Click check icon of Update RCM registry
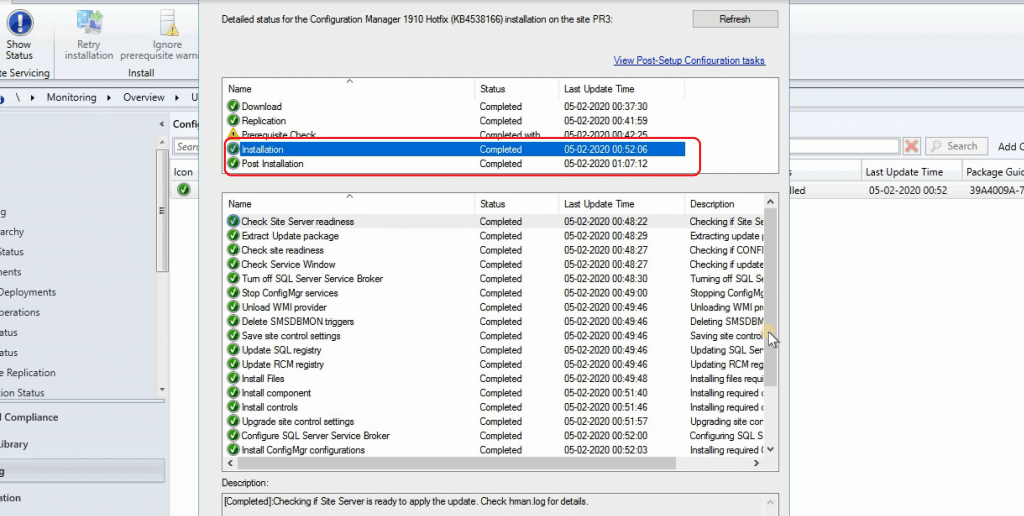Screen dimensions: 1024x516 tap(233, 364)
